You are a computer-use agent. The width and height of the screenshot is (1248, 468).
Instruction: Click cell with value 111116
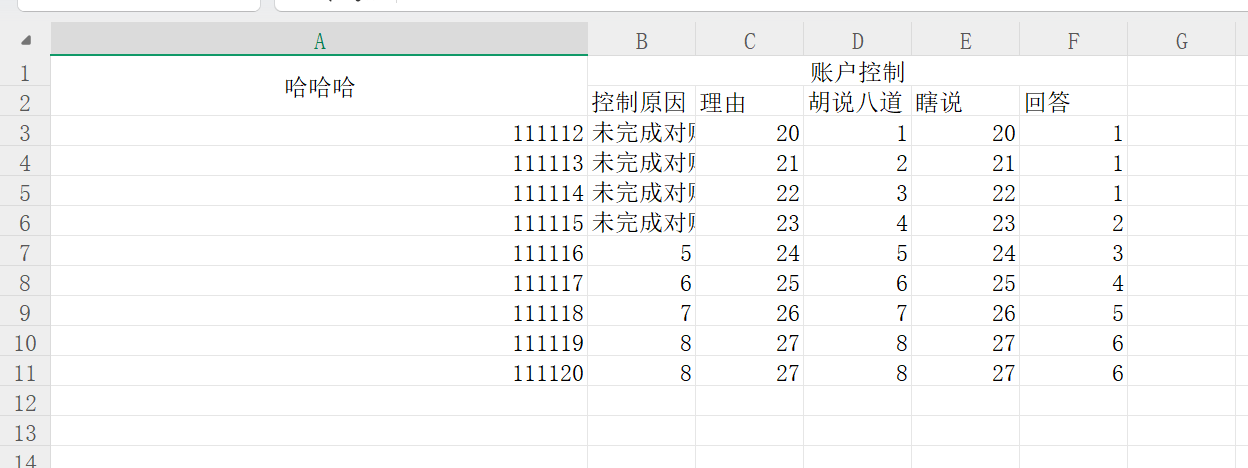[x=319, y=253]
